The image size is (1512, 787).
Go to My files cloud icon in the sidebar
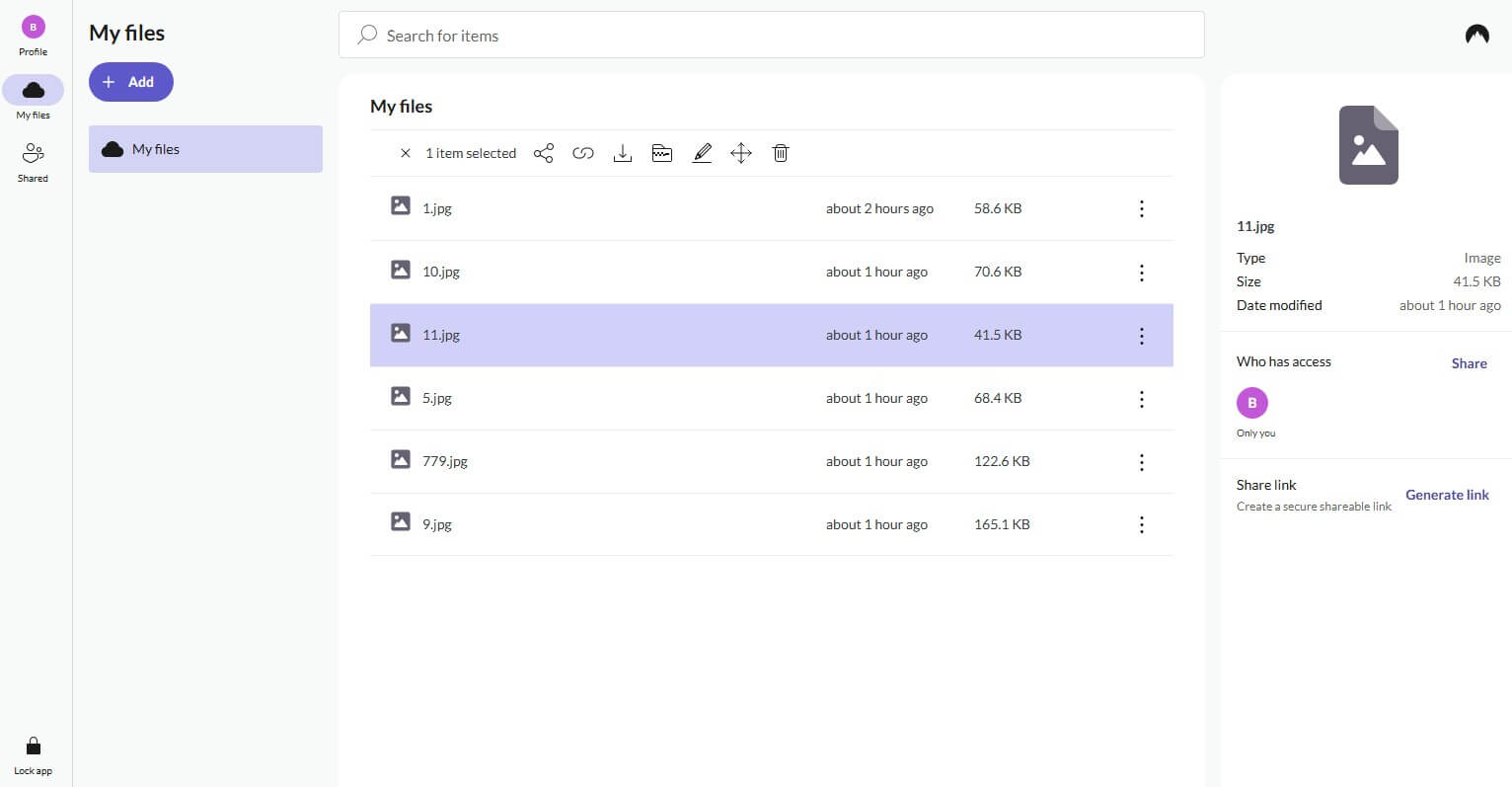[34, 90]
